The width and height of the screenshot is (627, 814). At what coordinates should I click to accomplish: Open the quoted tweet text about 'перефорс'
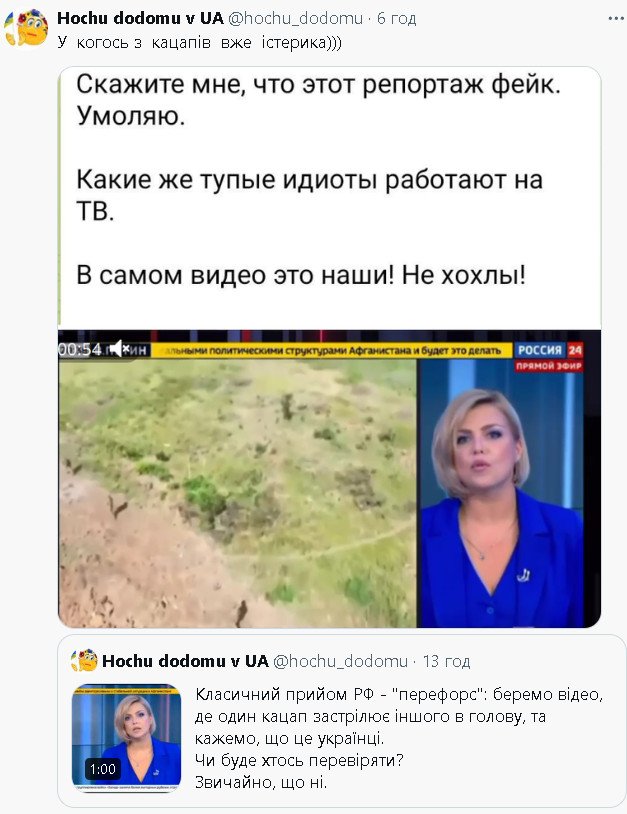[399, 738]
